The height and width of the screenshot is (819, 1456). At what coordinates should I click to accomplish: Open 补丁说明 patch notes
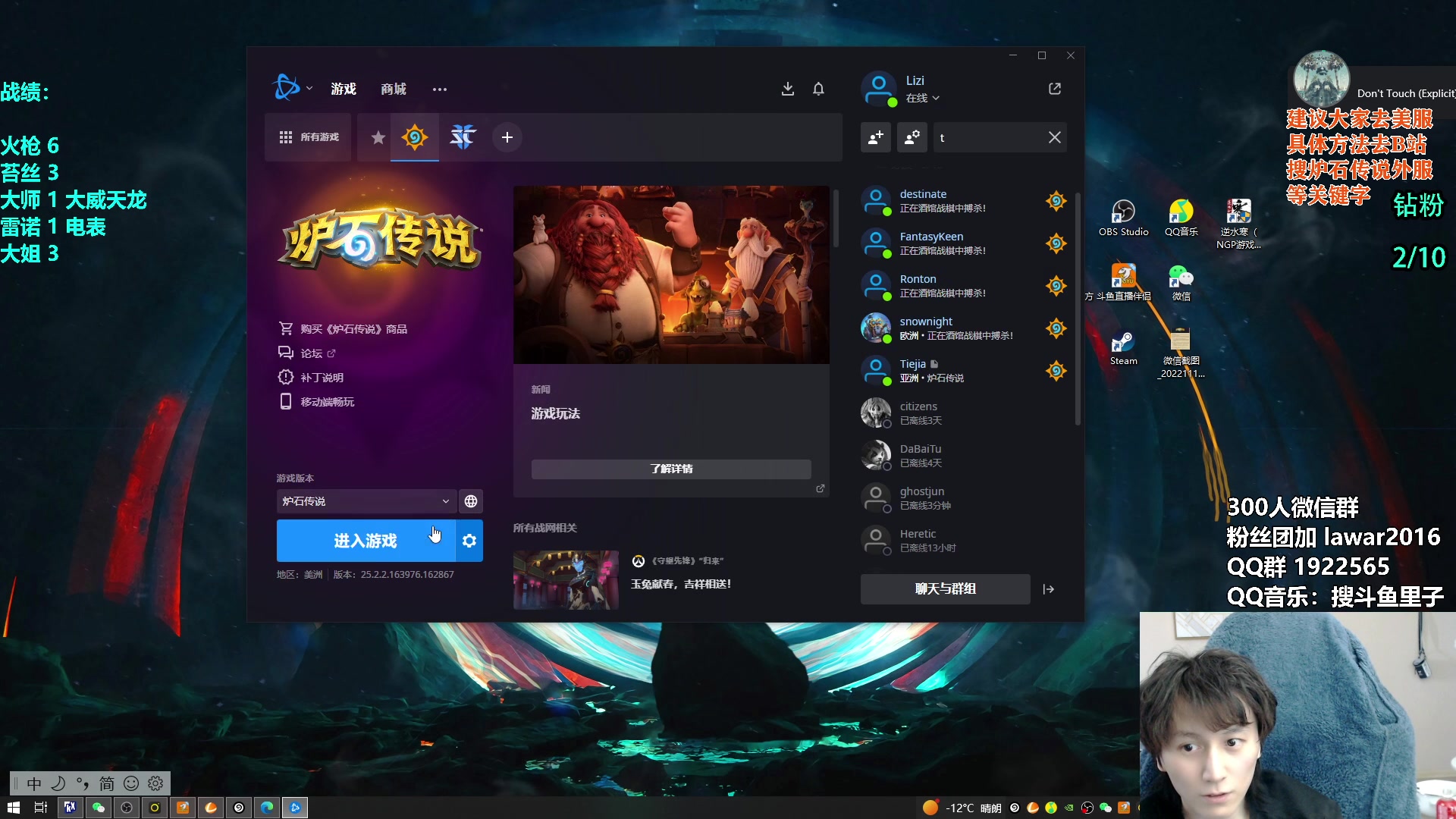click(311, 377)
